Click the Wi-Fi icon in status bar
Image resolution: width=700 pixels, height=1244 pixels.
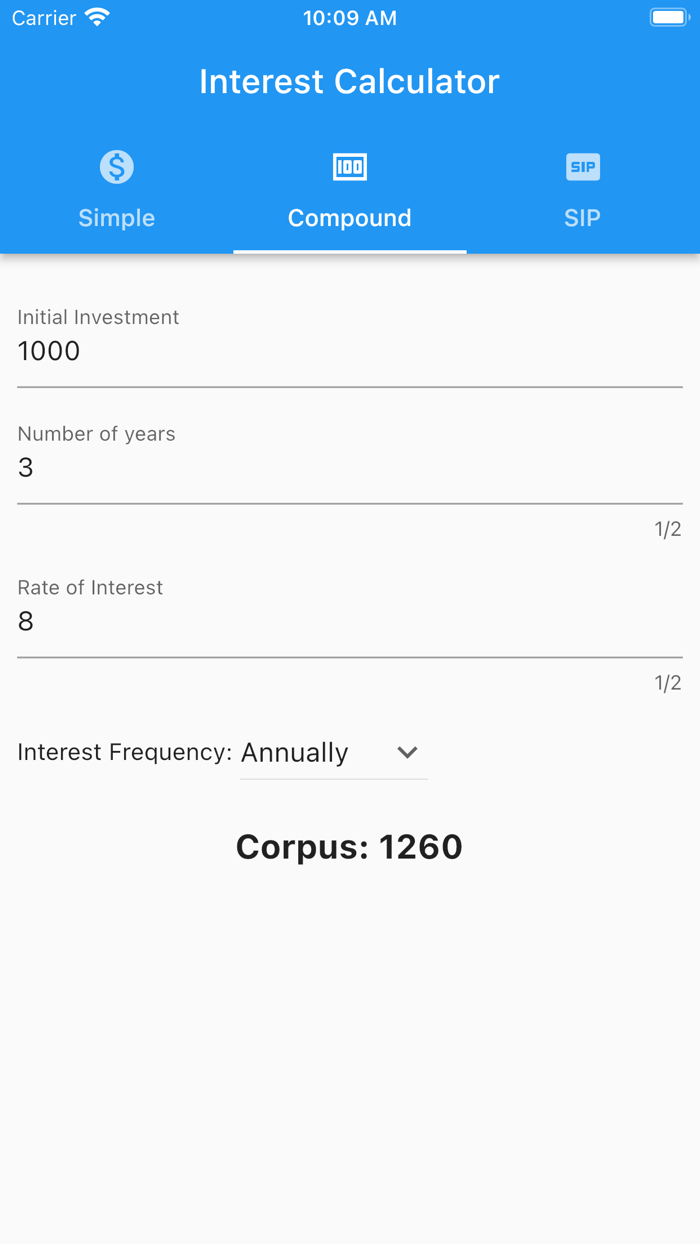click(95, 16)
